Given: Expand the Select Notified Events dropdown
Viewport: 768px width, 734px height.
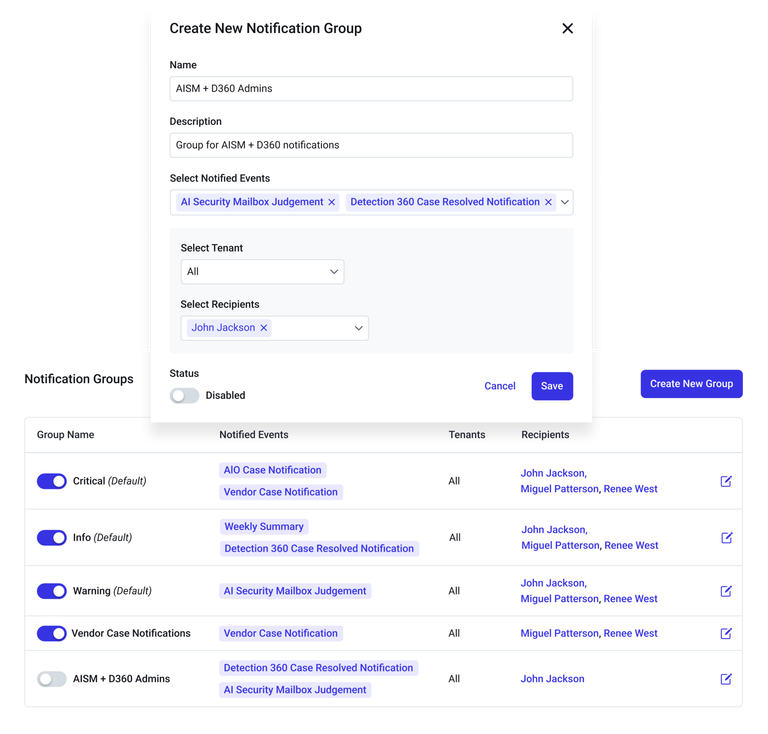Looking at the screenshot, I should coord(565,202).
